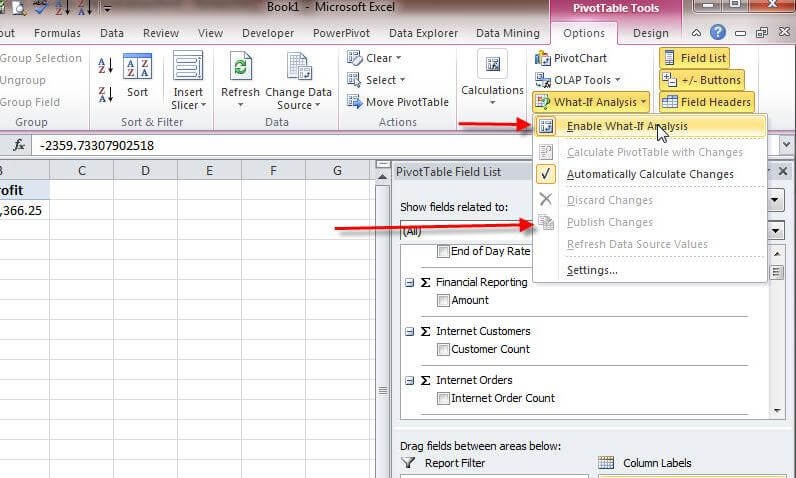This screenshot has height=478, width=796.
Task: Toggle the Field Headers button
Action: pos(706,102)
